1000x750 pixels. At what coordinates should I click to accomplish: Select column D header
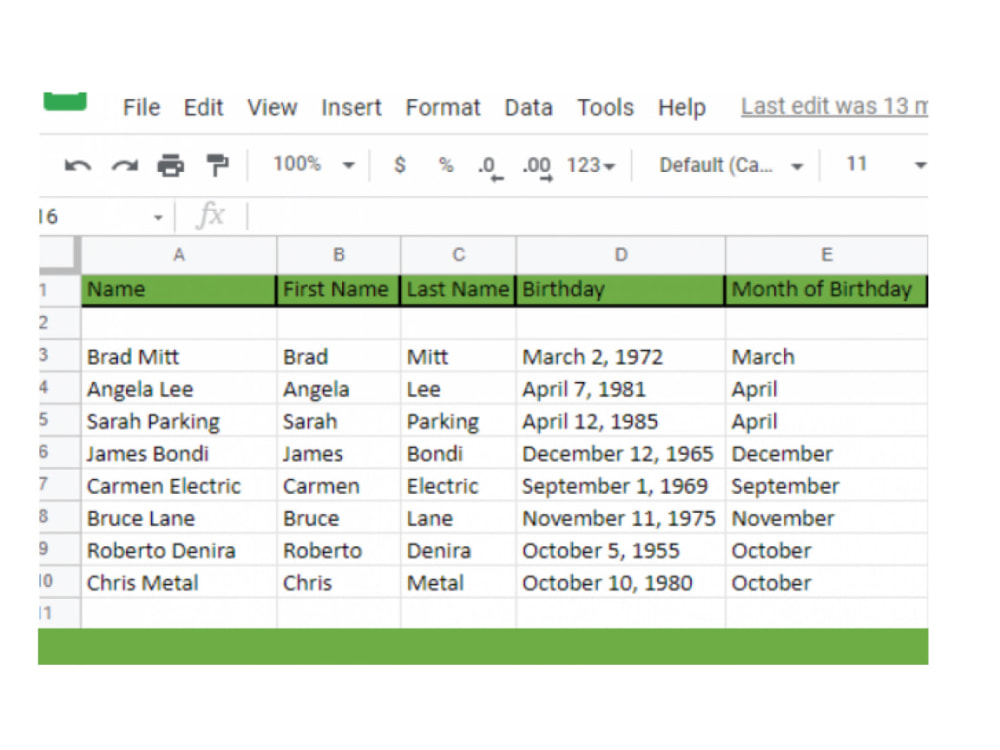(x=621, y=255)
